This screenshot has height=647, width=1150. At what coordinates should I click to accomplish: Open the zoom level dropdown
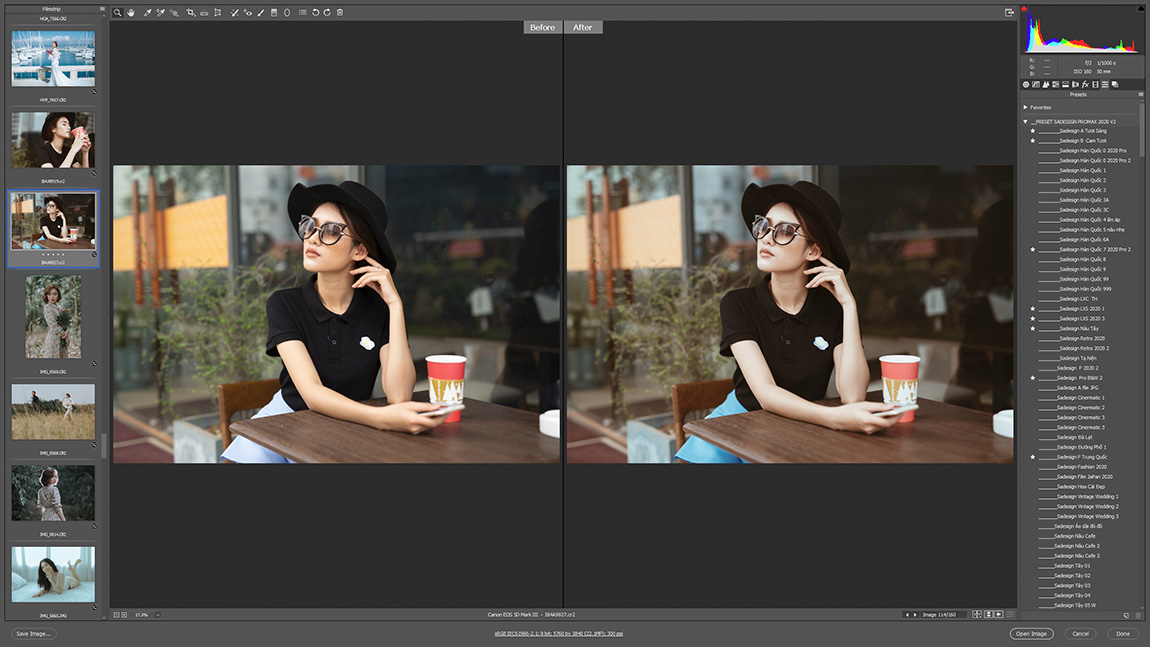coord(157,615)
